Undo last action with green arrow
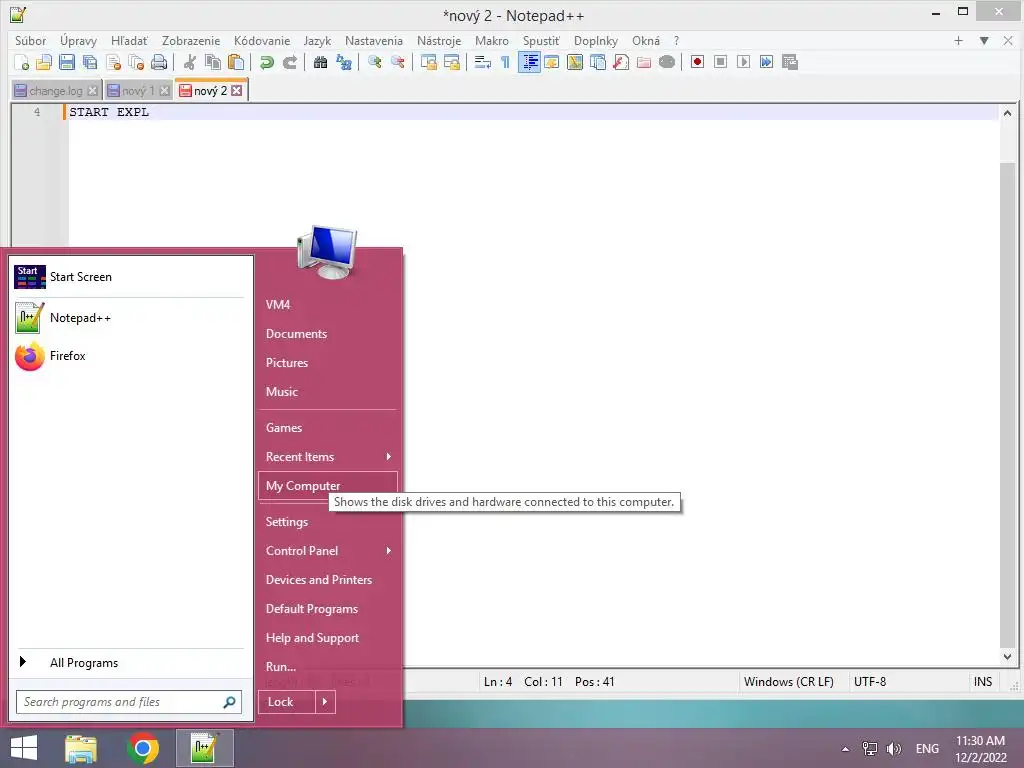This screenshot has height=768, width=1024. tap(266, 62)
